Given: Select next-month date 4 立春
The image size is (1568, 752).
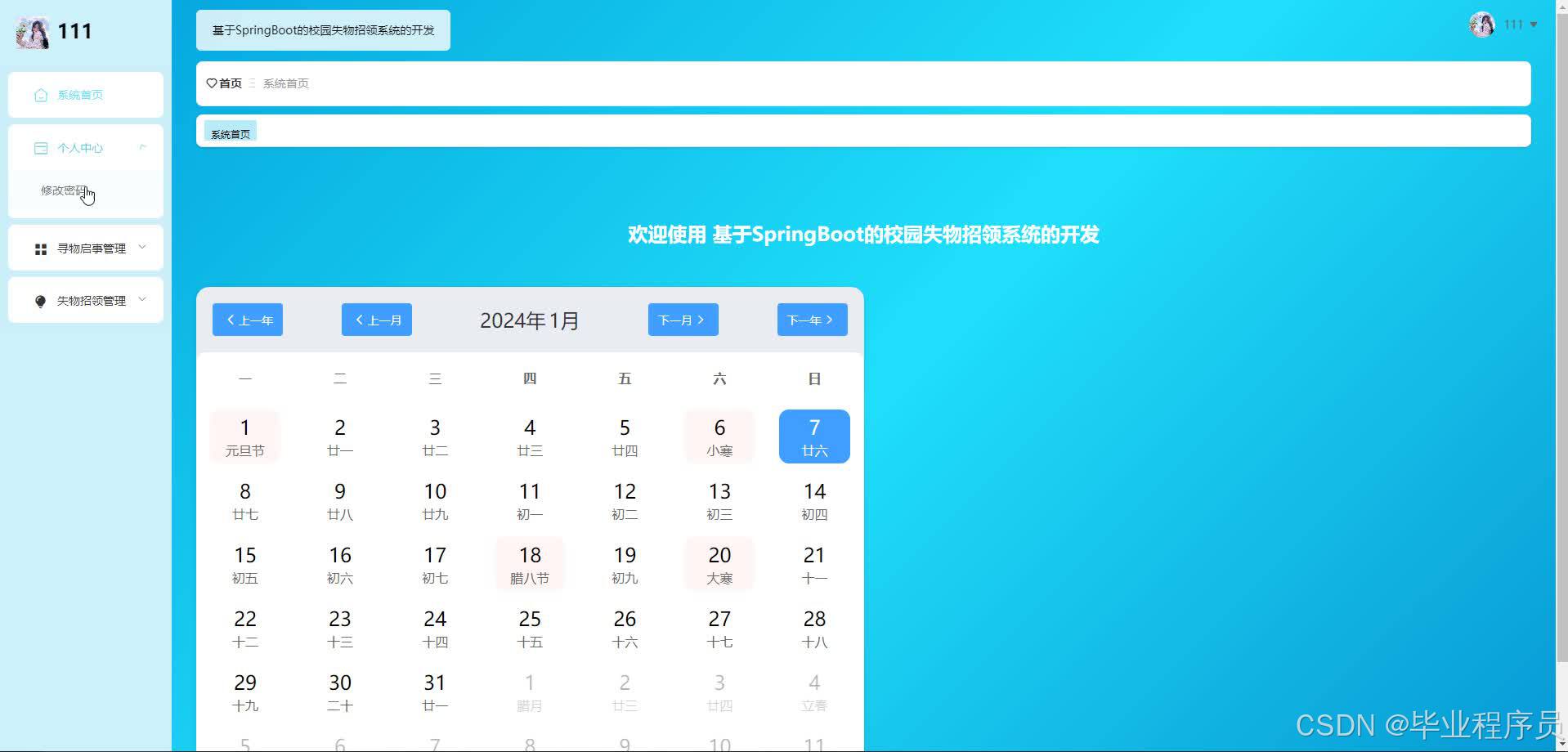Looking at the screenshot, I should coord(814,692).
